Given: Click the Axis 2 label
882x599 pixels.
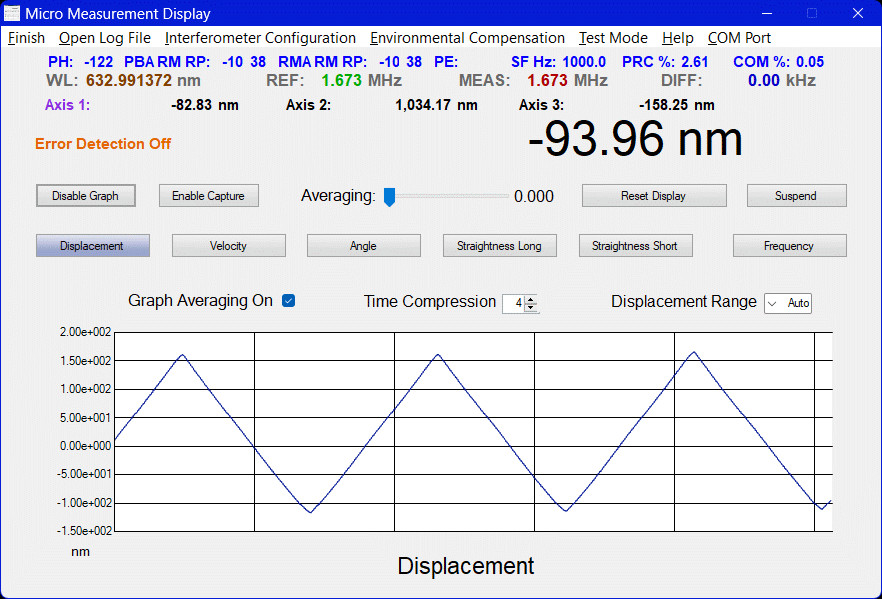Looking at the screenshot, I should [308, 105].
